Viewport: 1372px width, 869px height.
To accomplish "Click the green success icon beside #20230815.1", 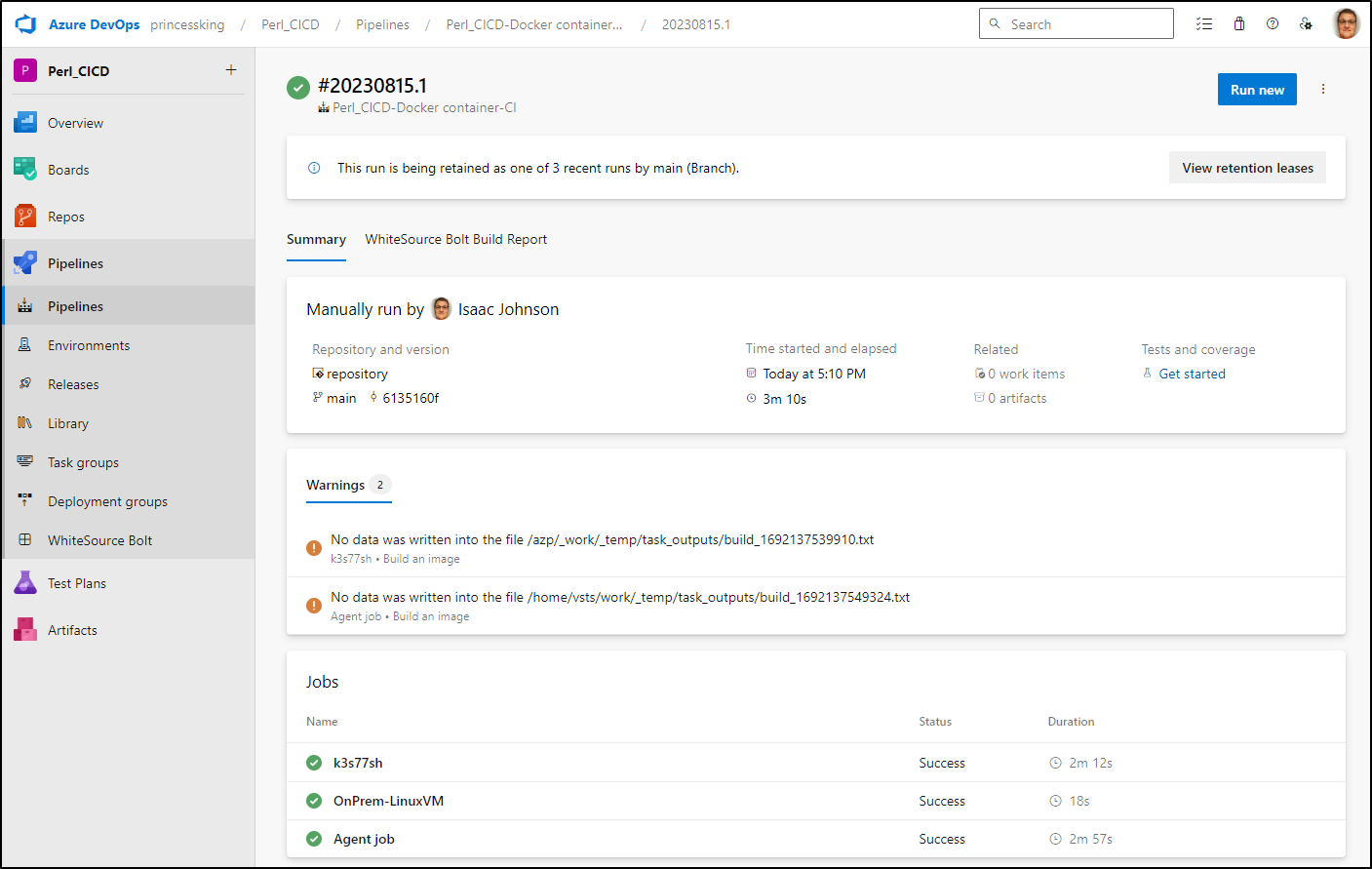I will coord(298,88).
